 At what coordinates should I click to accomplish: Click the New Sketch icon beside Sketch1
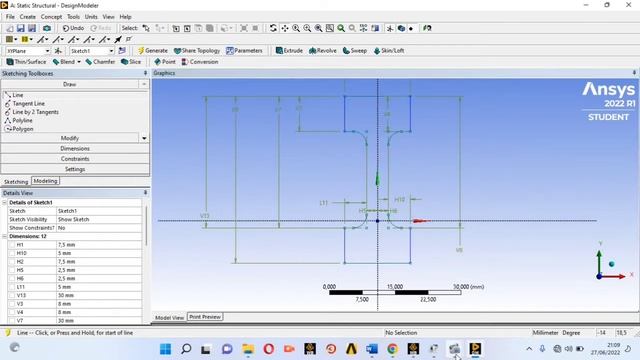tap(122, 51)
